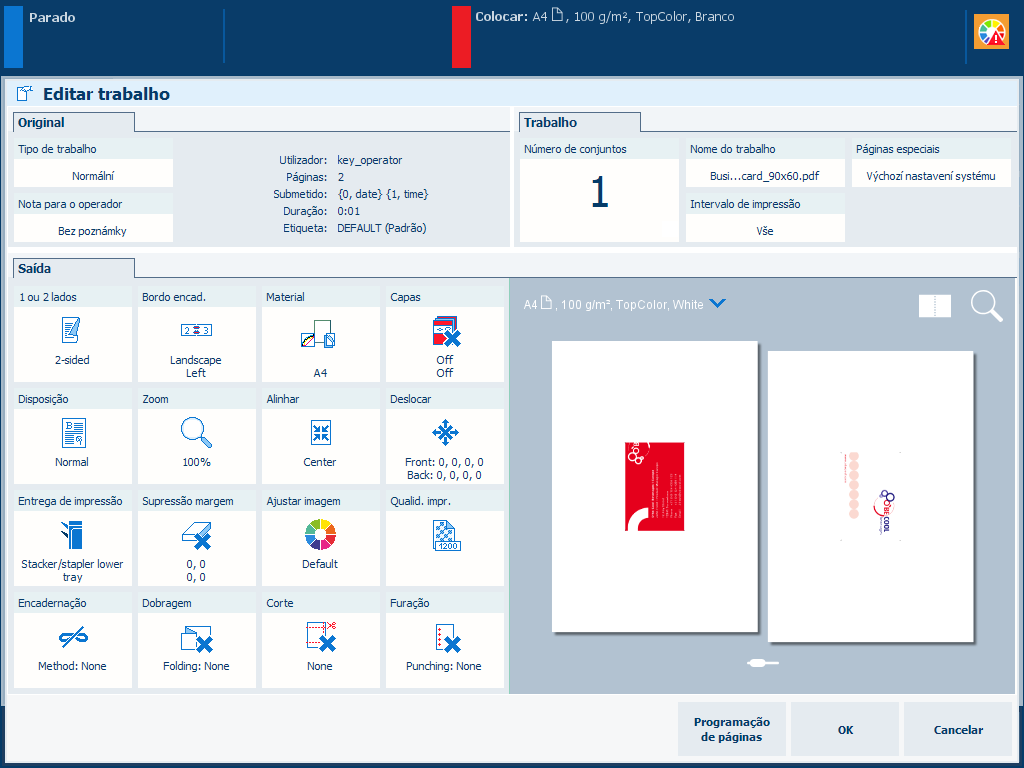Select the Saída tab
The height and width of the screenshot is (768, 1024).
pyautogui.click(x=74, y=268)
